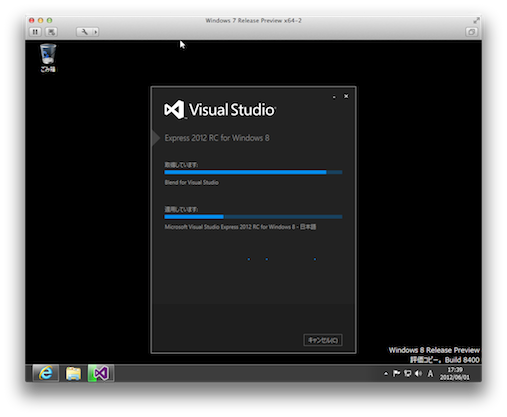Click the download progress bar
This screenshot has width=507, height=417.
[x=253, y=172]
